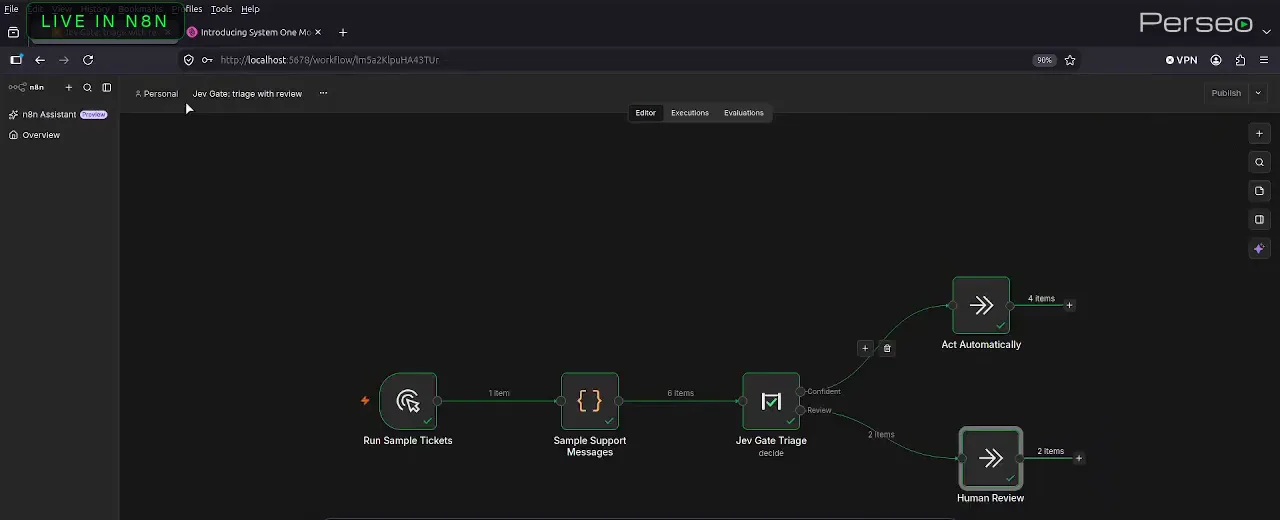Open the Tools menu
This screenshot has width=1280, height=520.
[221, 9]
